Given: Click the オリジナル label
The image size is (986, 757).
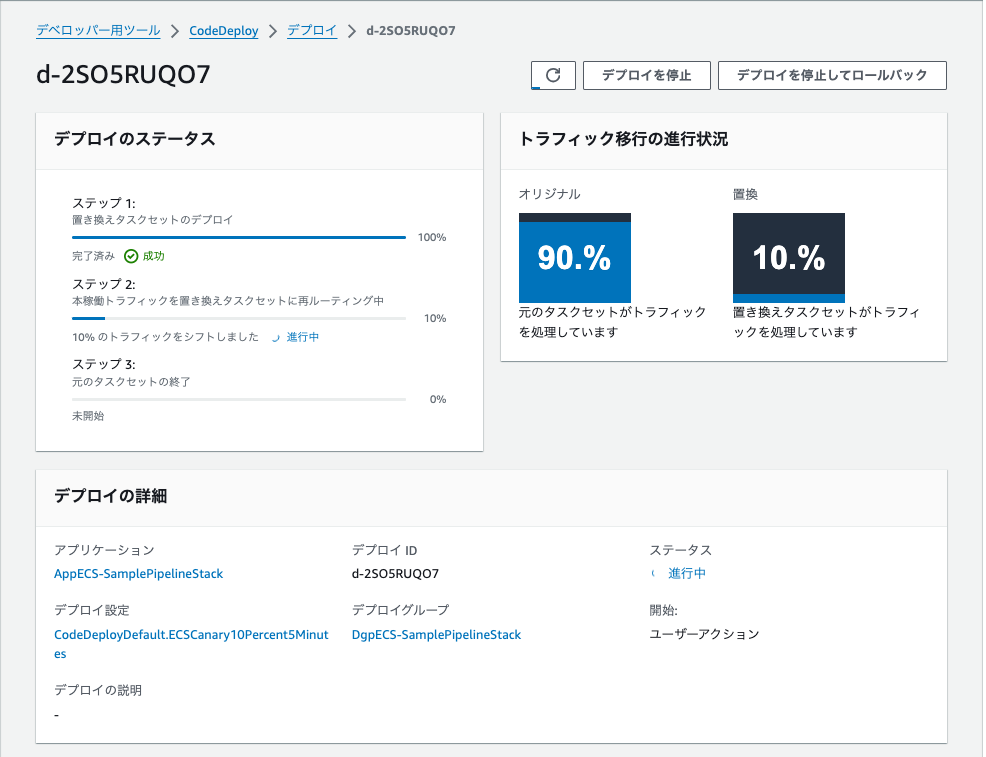Looking at the screenshot, I should 550,194.
